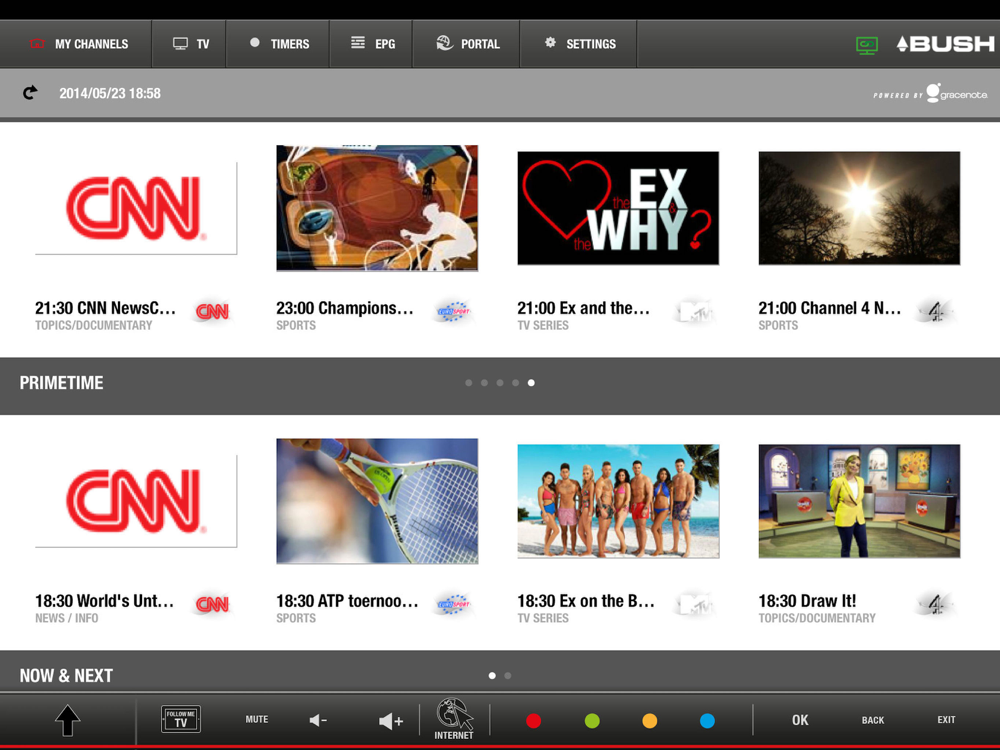Switch to the EPG tab
Image resolution: width=1000 pixels, height=750 pixels.
(372, 44)
